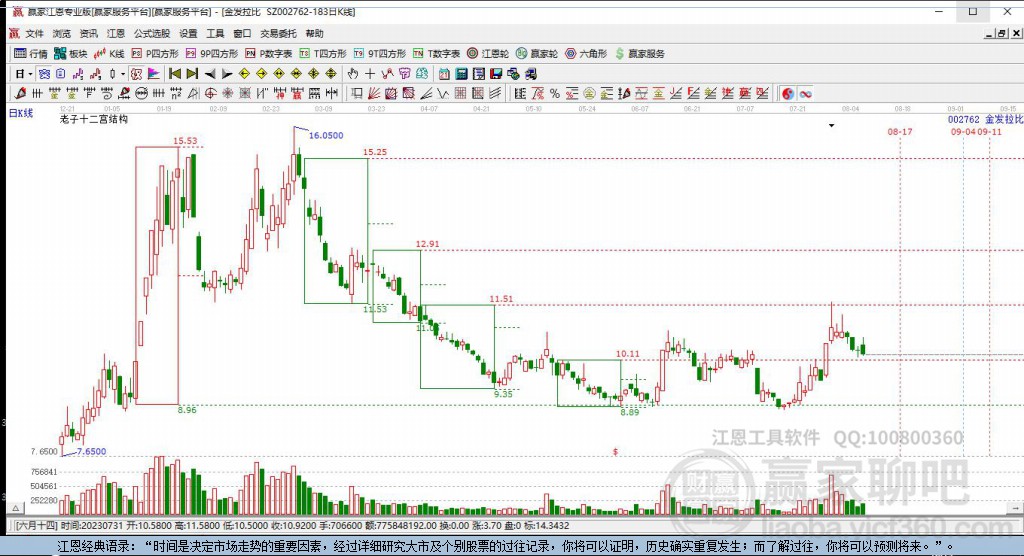
Task: Select the angle line tool icon
Action: 426,93
